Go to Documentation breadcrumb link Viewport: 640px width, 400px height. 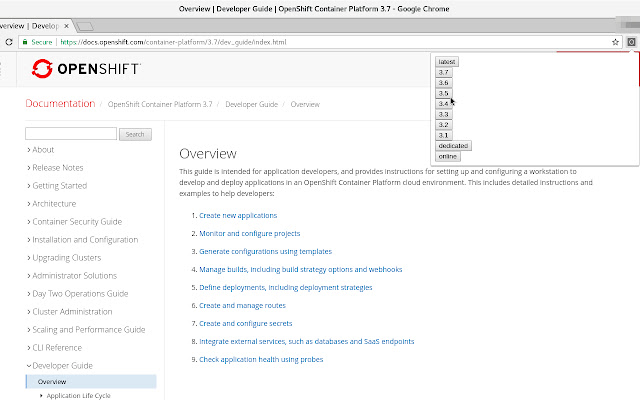click(60, 104)
